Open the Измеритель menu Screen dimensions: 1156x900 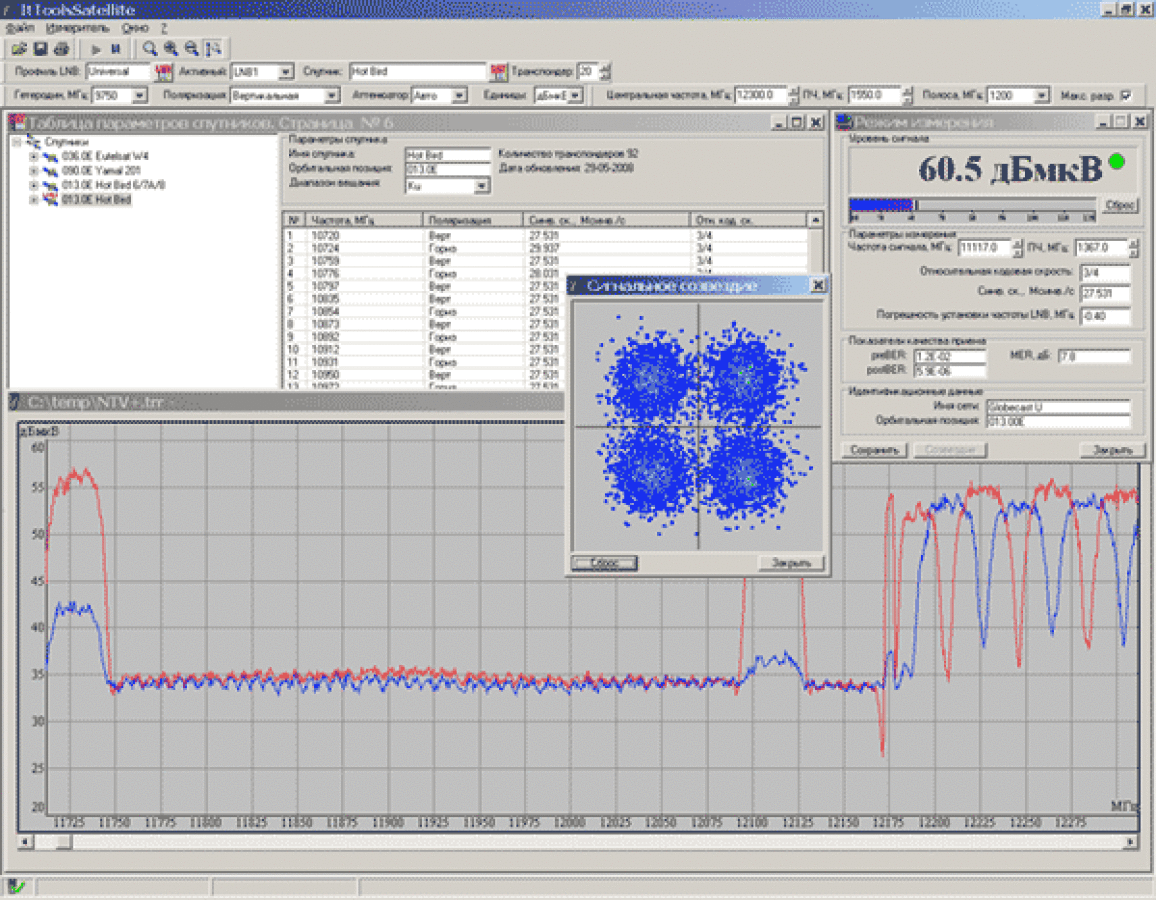click(x=77, y=28)
